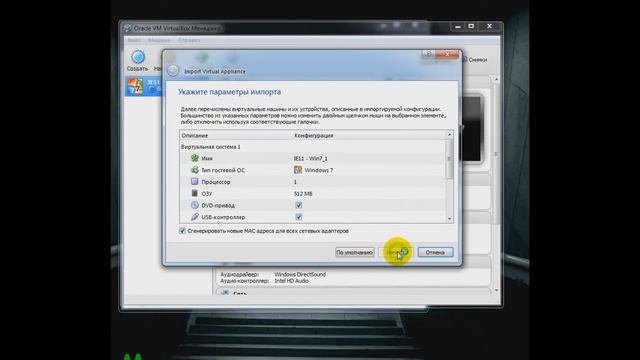The image size is (640, 360).
Task: Click the Имя row green icon
Action: [195, 158]
